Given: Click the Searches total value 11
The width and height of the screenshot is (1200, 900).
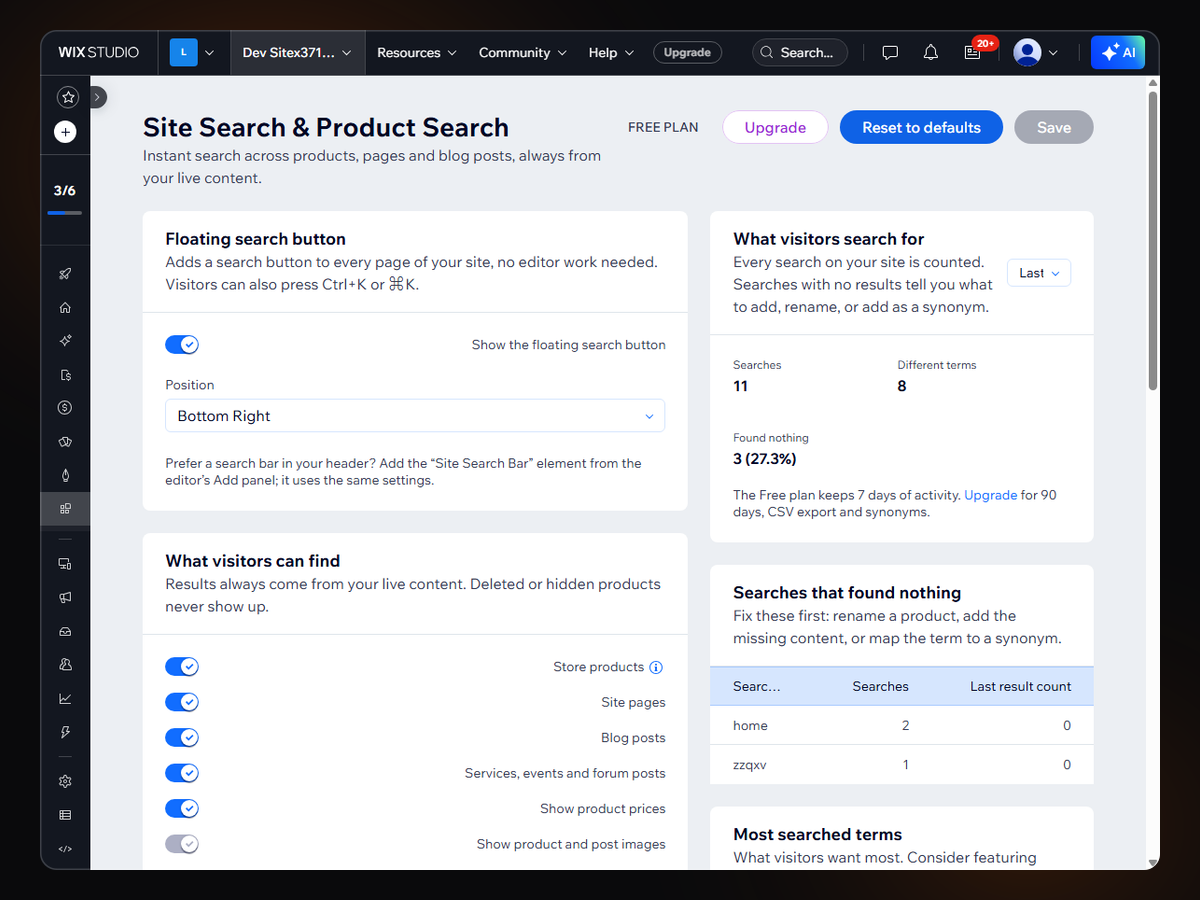Looking at the screenshot, I should pyautogui.click(x=741, y=386).
